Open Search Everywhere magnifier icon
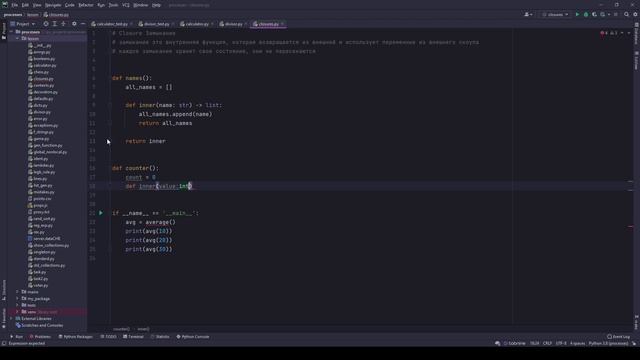 pos(626,14)
